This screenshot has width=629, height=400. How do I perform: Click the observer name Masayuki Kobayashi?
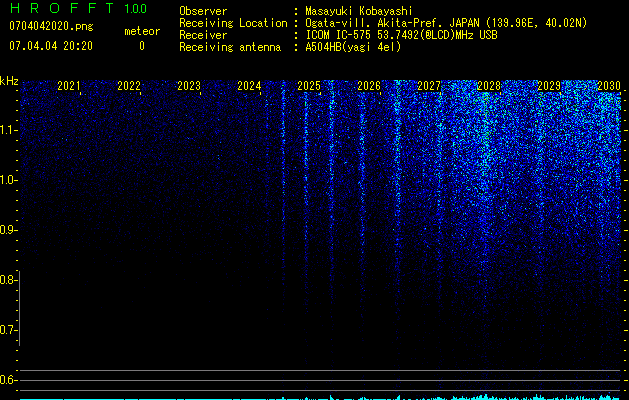click(x=359, y=11)
